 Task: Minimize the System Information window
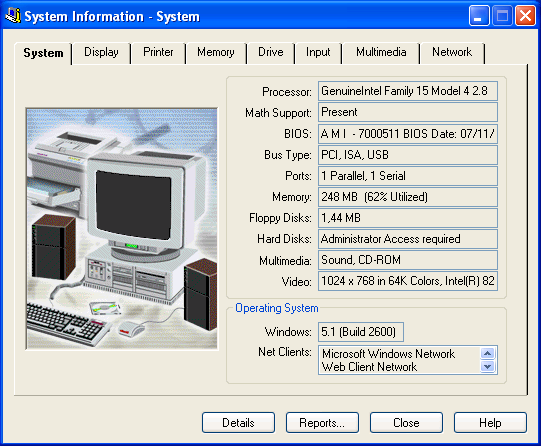479,16
